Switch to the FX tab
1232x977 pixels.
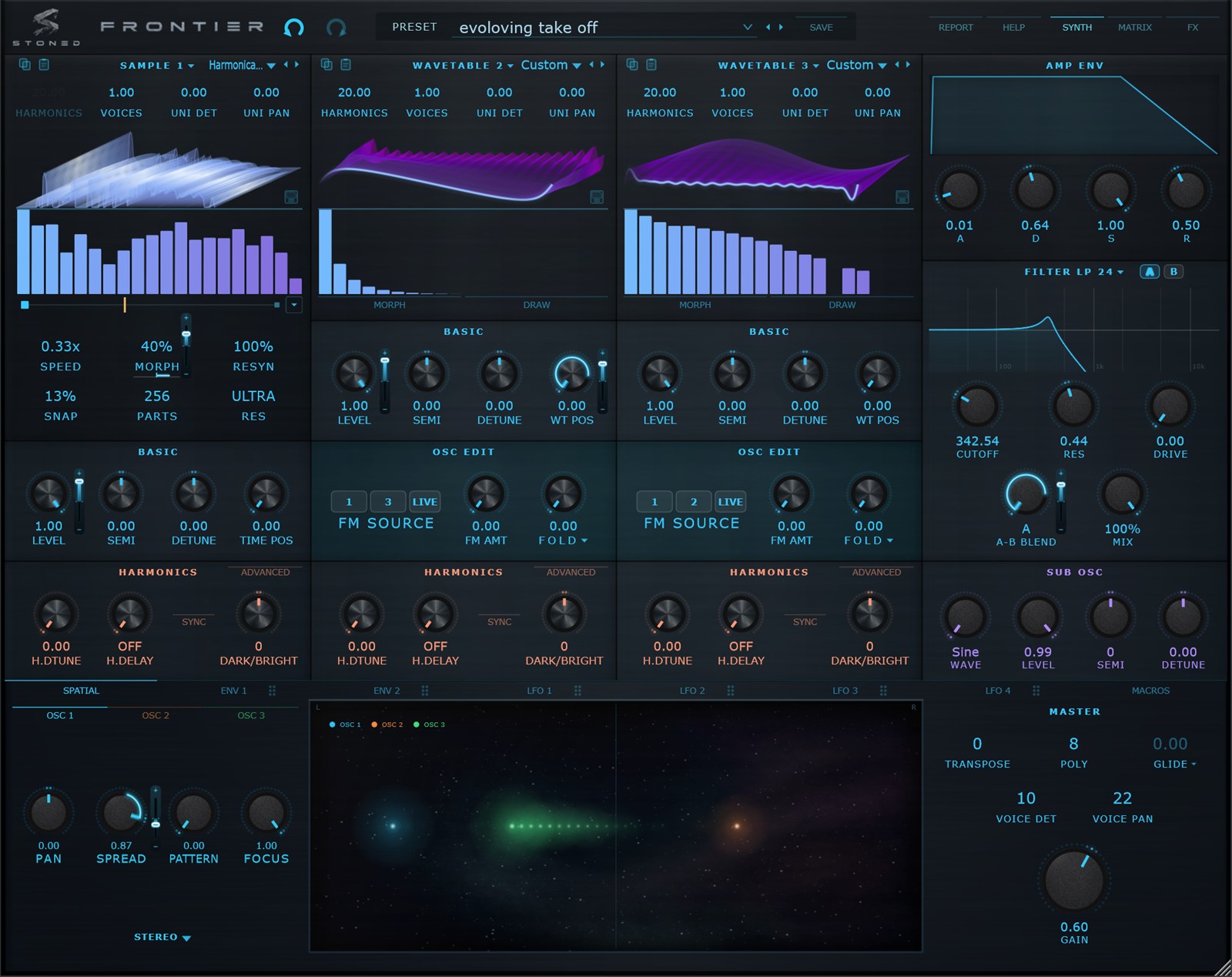(x=1193, y=27)
